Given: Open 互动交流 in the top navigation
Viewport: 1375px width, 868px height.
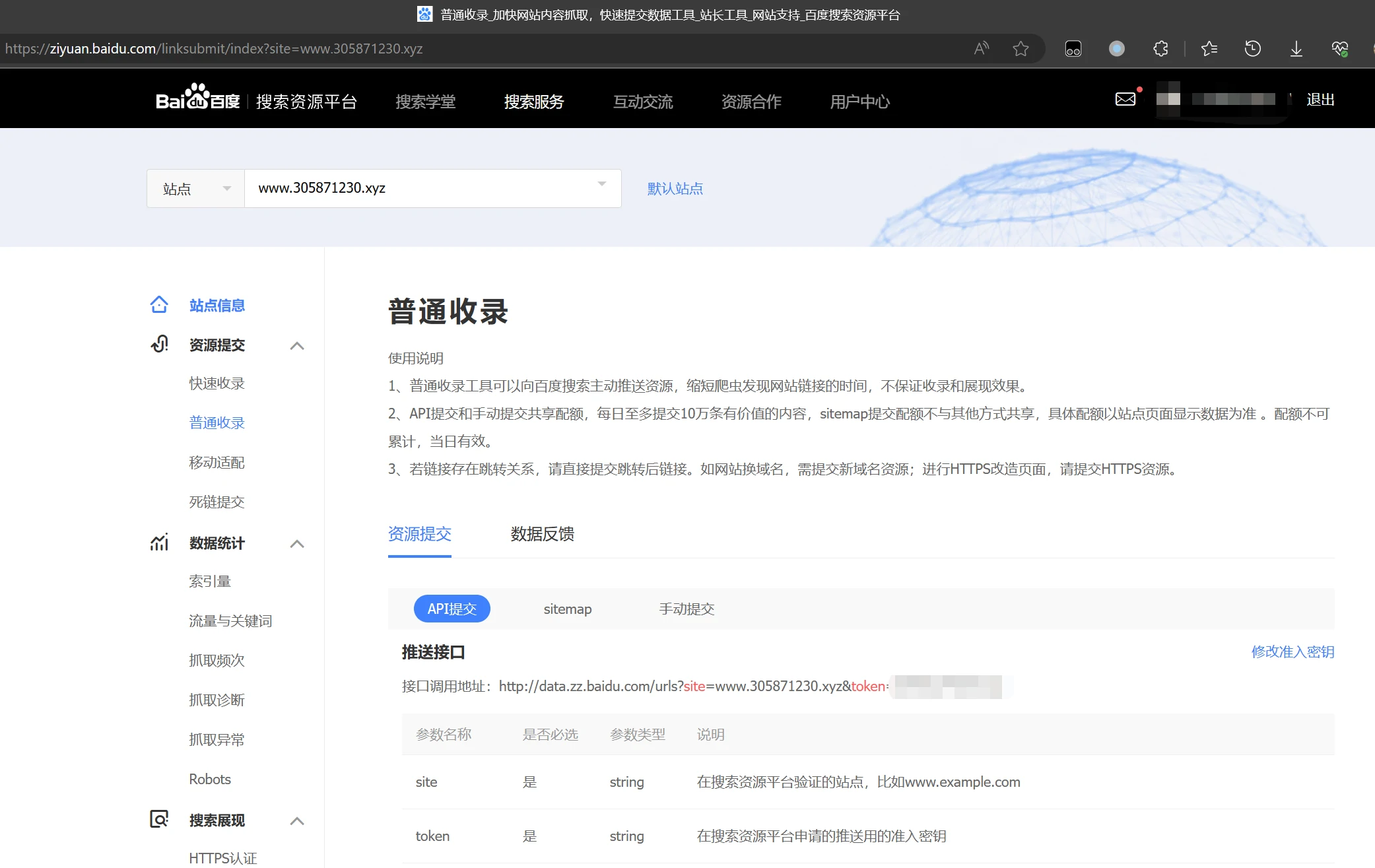Looking at the screenshot, I should (x=643, y=102).
